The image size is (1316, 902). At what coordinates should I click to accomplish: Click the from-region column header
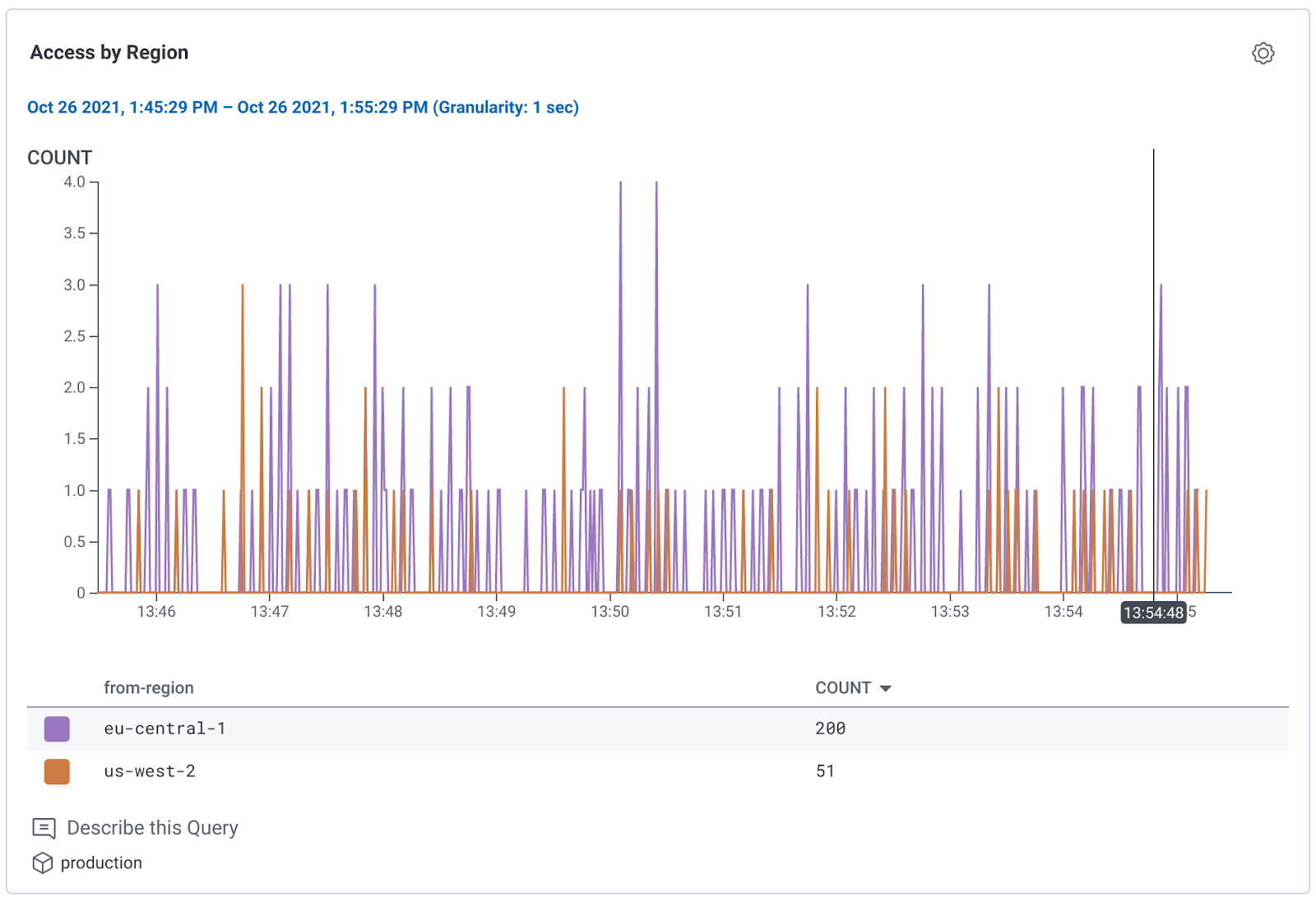pyautogui.click(x=149, y=688)
